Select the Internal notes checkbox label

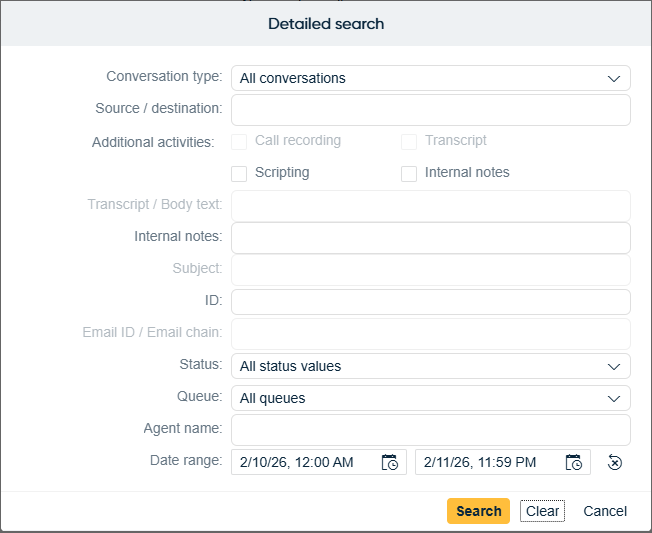tap(467, 172)
